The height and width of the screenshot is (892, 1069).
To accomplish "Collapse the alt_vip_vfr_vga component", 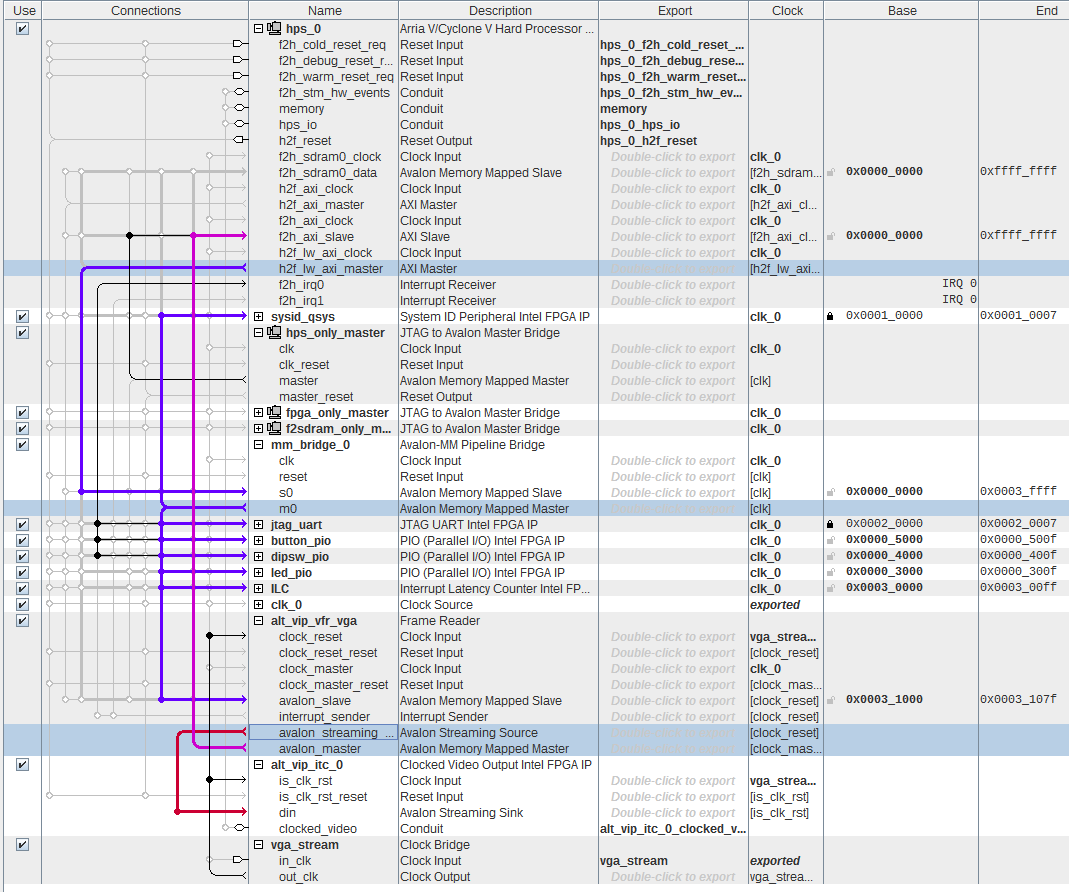I will pos(258,621).
